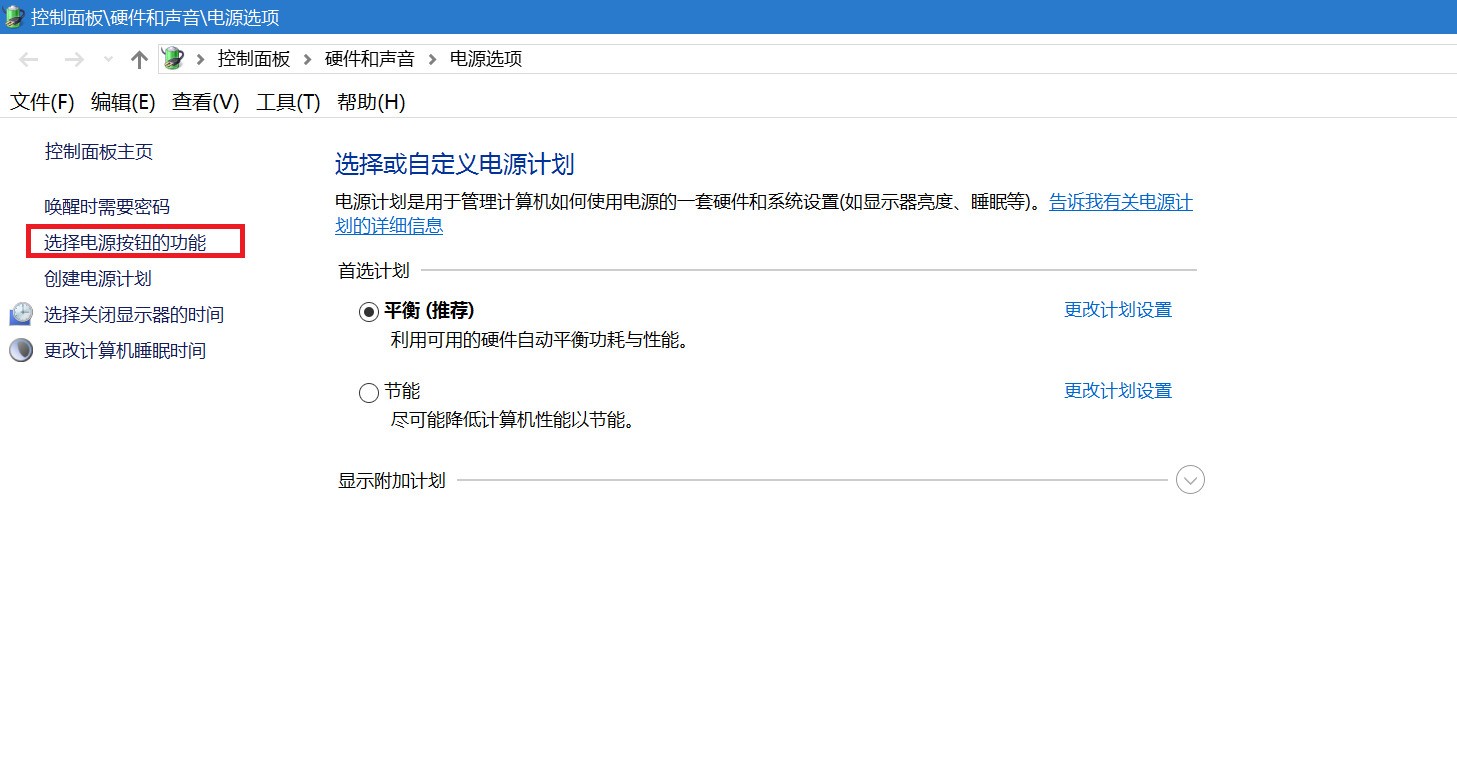Open 创建电源计划 link
The height and width of the screenshot is (777, 1457).
98,279
